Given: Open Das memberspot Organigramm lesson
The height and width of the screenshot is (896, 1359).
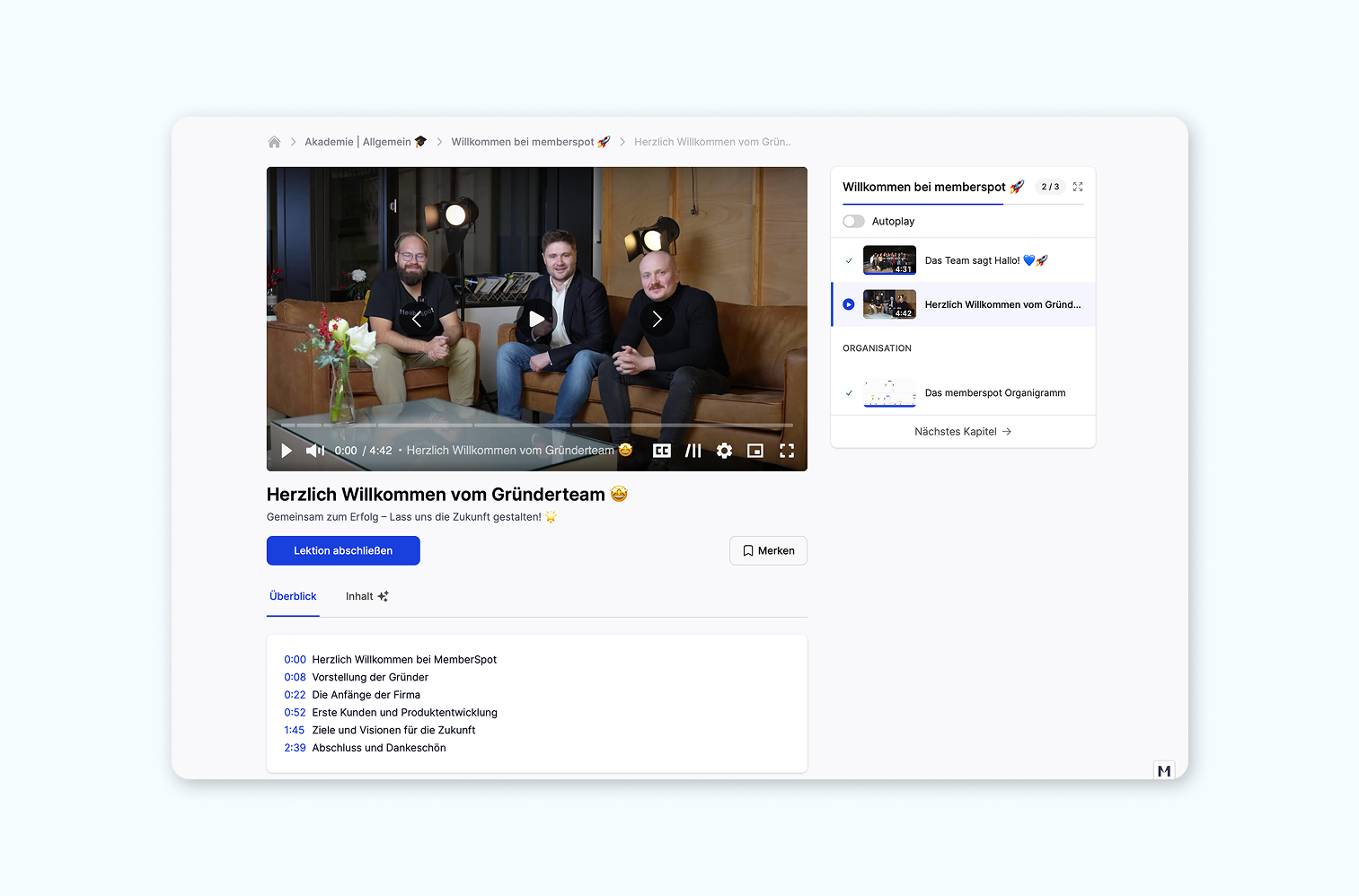Looking at the screenshot, I should (x=963, y=393).
